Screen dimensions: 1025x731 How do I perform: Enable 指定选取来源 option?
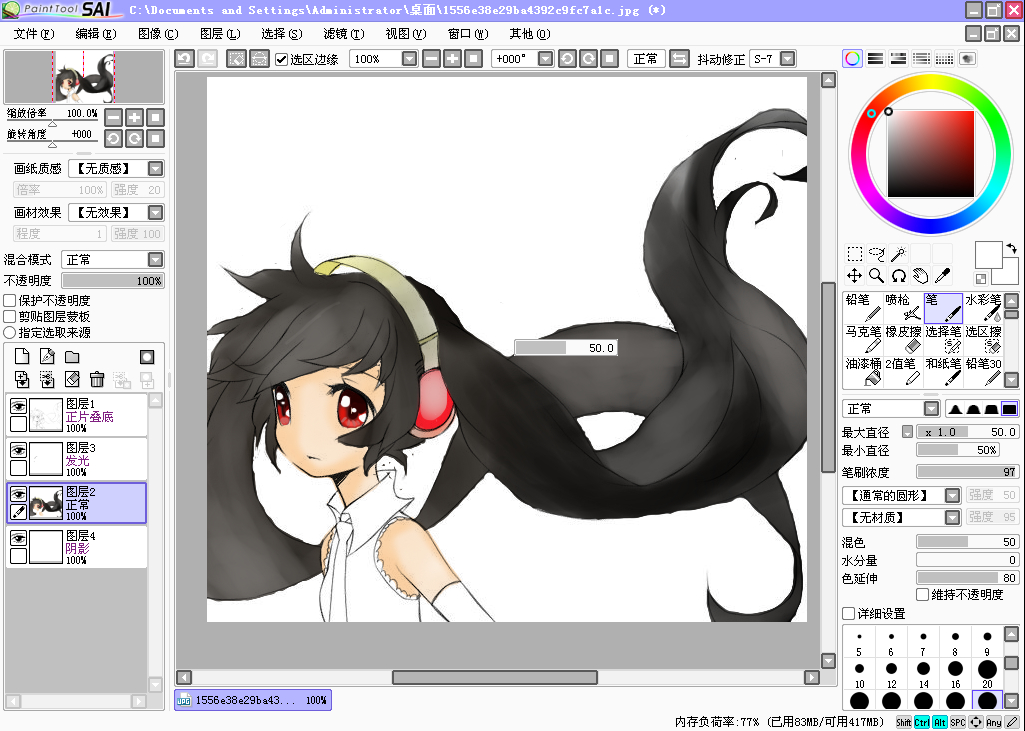click(10, 332)
